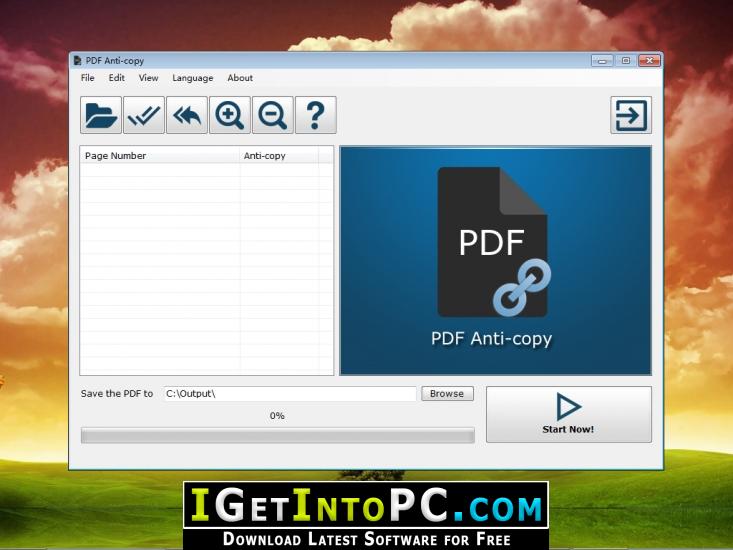The height and width of the screenshot is (550, 733).
Task: Zoom in with the magnifier plus icon
Action: [230, 115]
